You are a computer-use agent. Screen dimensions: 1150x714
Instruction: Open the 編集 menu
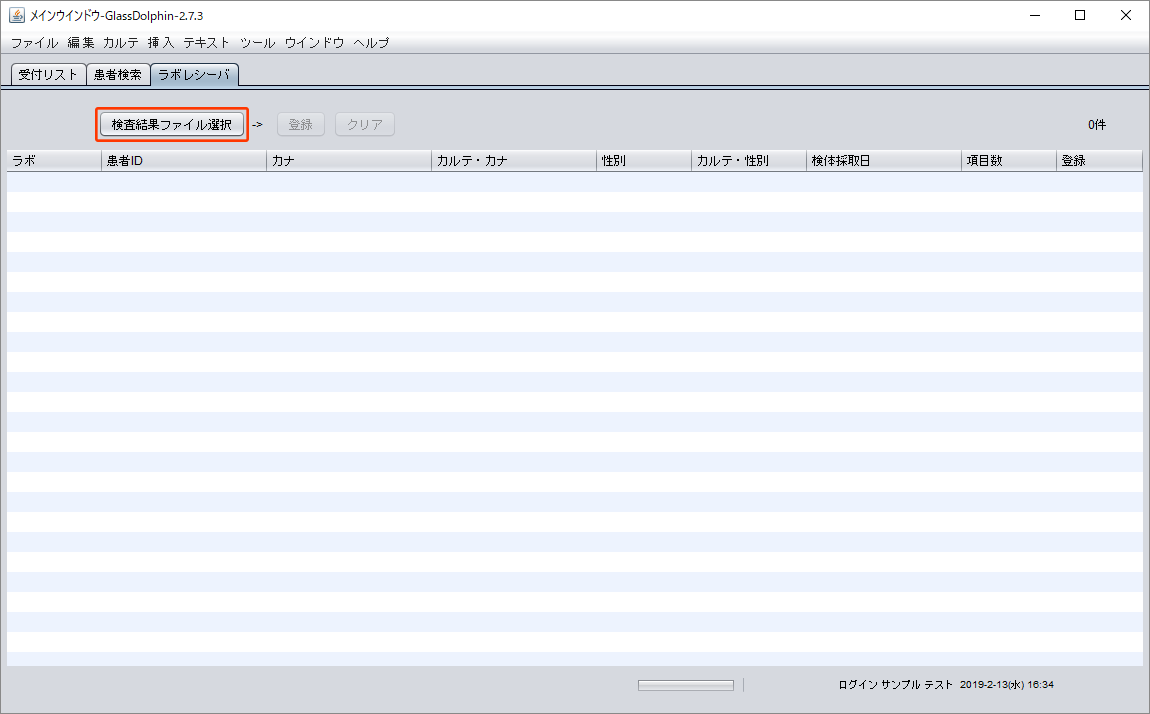pyautogui.click(x=81, y=43)
